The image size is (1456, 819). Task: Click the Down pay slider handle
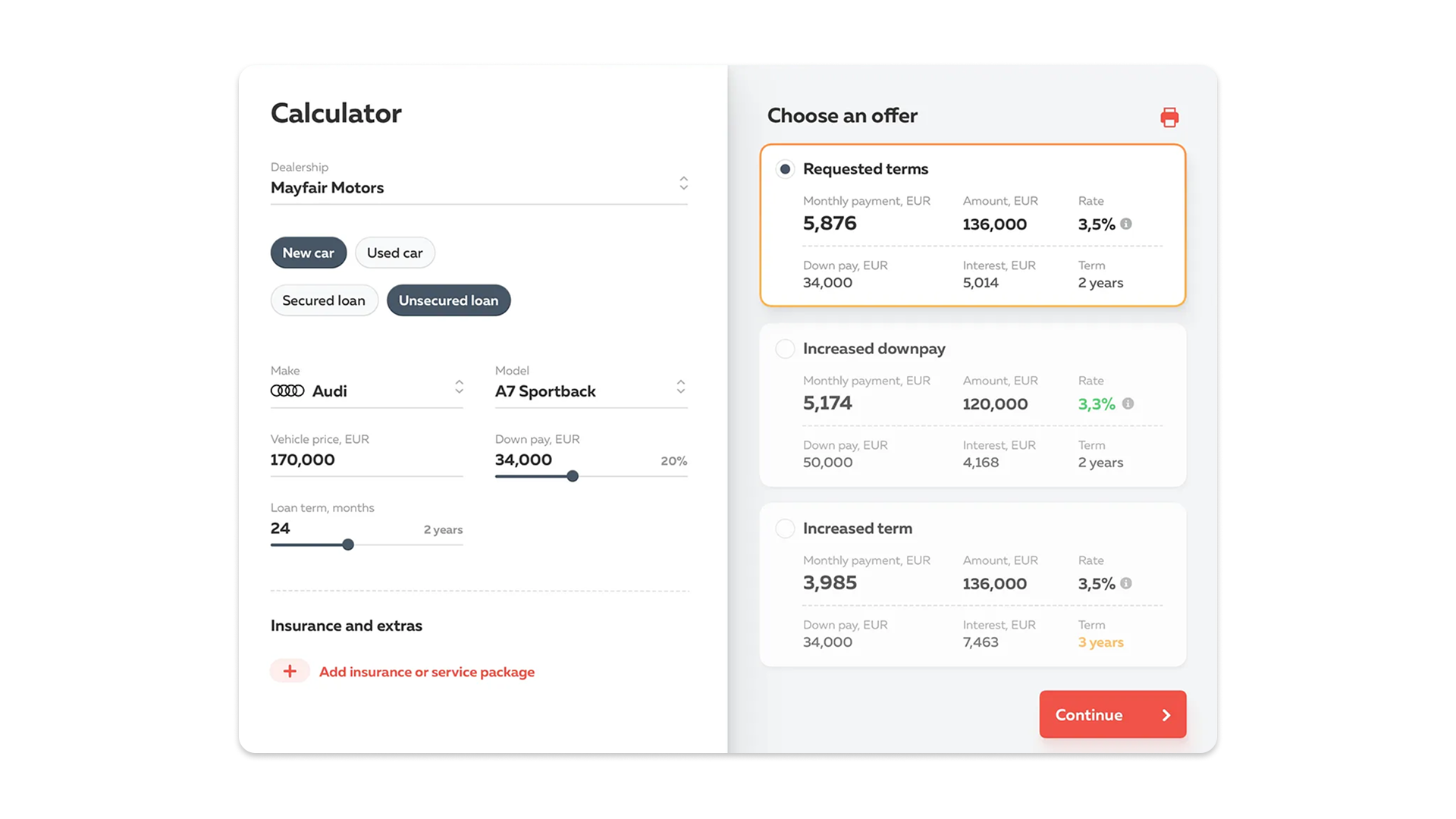pyautogui.click(x=573, y=476)
